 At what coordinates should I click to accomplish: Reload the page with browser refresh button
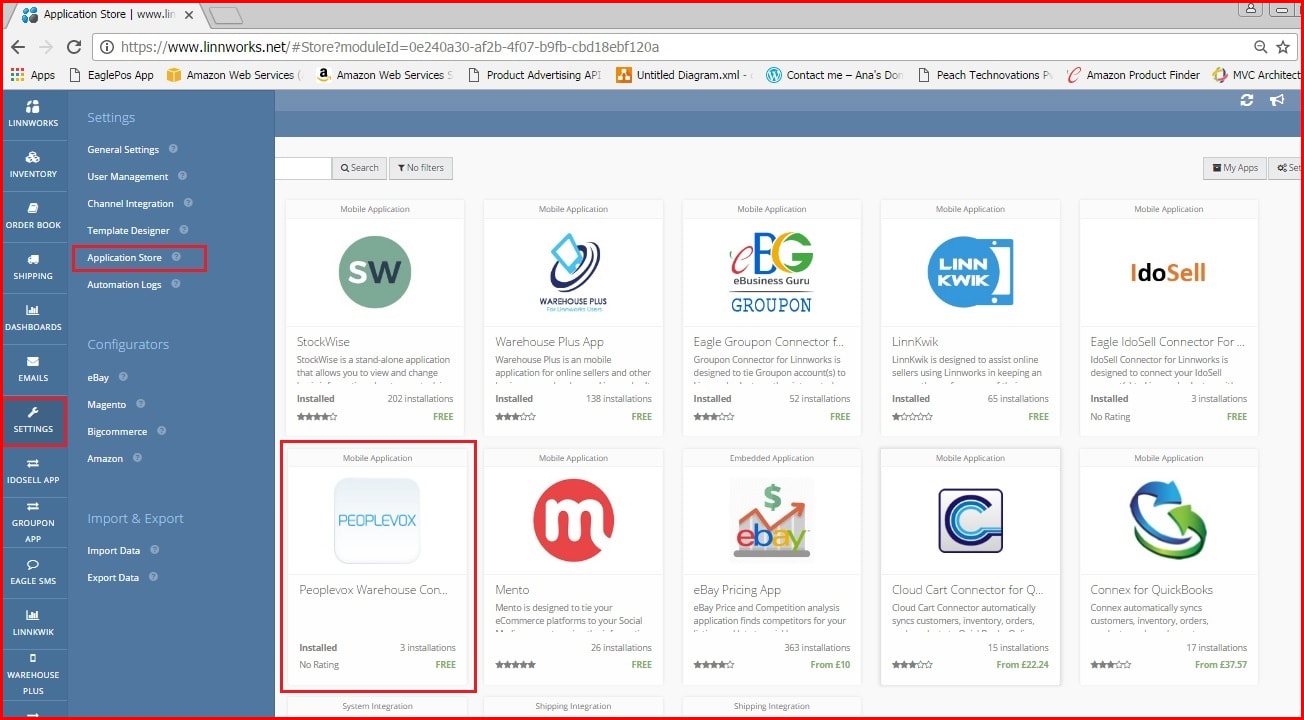tap(73, 47)
